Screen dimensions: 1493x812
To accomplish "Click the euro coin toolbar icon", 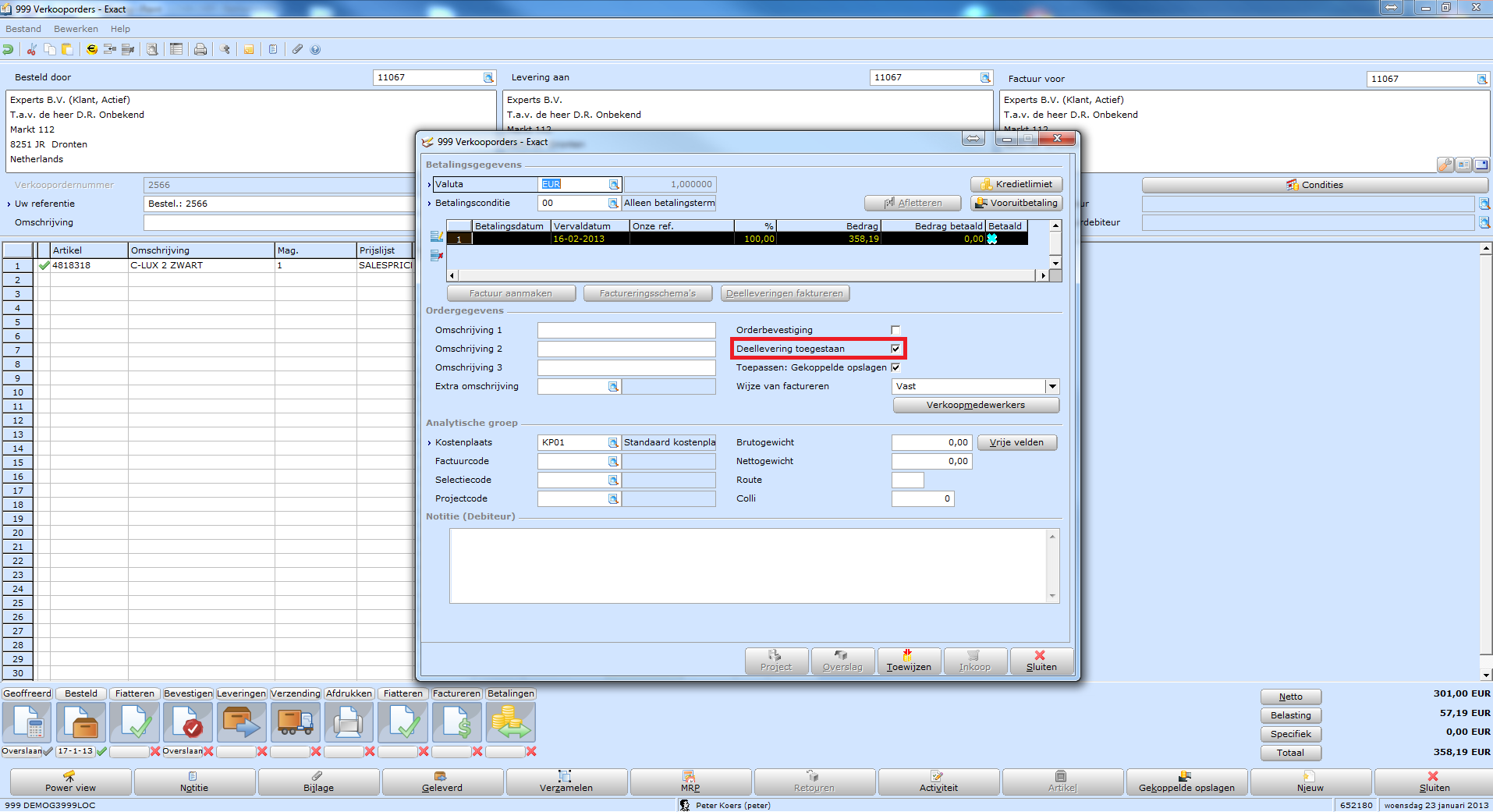I will click(92, 49).
